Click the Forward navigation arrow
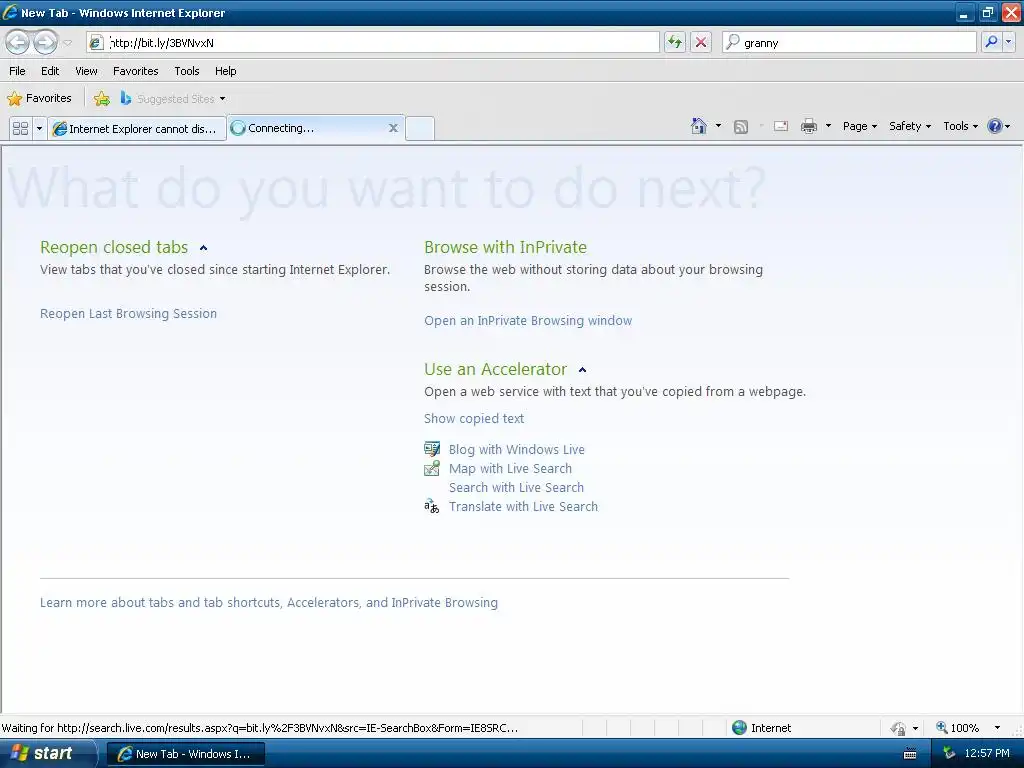Image resolution: width=1024 pixels, height=768 pixels. (45, 42)
